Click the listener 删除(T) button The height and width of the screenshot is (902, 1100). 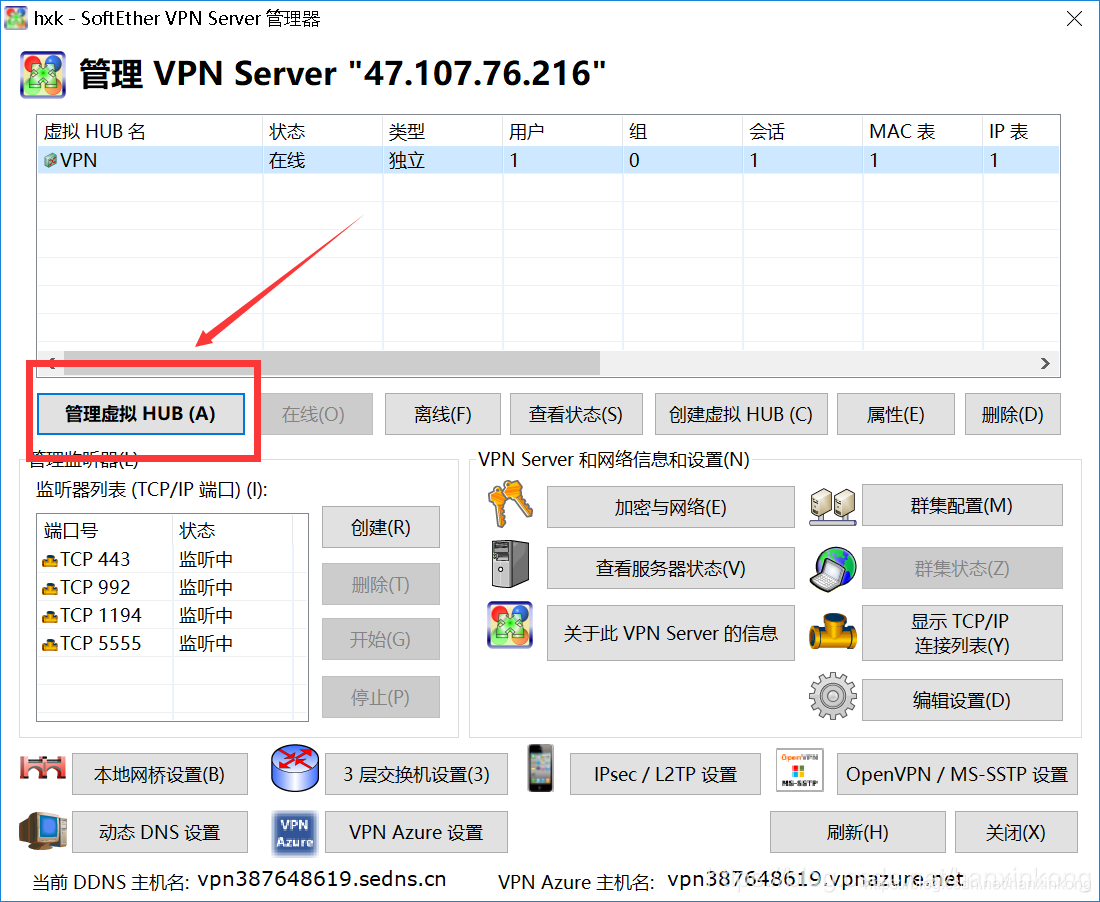[x=381, y=584]
